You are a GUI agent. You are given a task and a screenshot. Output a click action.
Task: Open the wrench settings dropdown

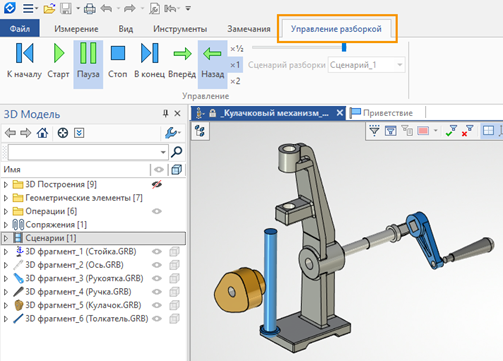173,133
